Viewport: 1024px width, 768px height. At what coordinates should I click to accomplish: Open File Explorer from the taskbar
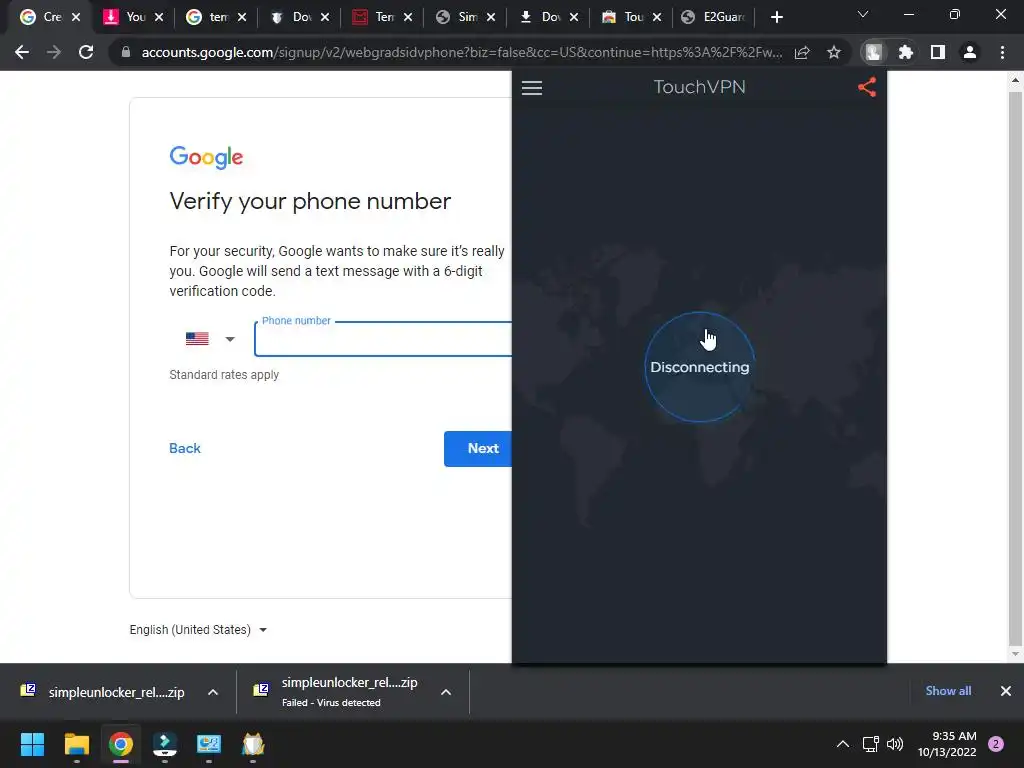pos(76,744)
